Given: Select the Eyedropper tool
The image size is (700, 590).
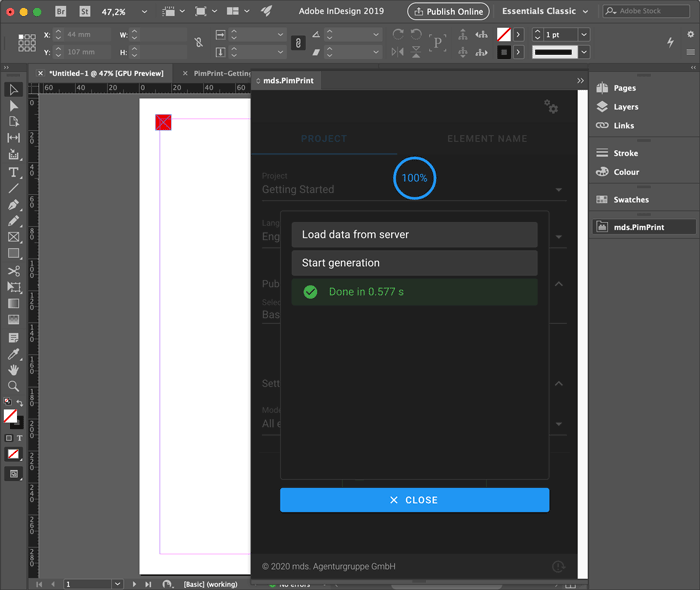Looking at the screenshot, I should [x=13, y=354].
